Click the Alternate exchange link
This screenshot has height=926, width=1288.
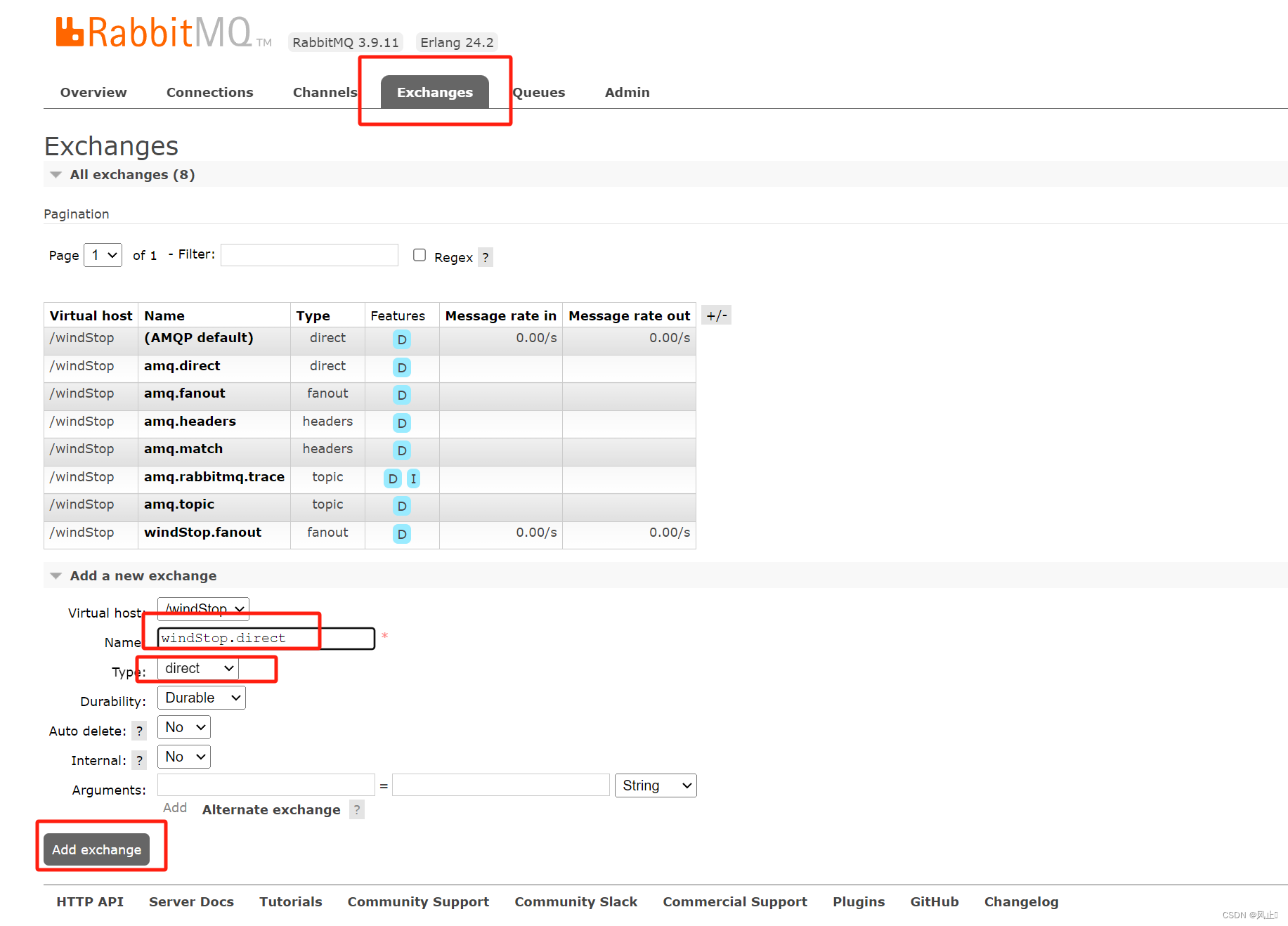(271, 809)
